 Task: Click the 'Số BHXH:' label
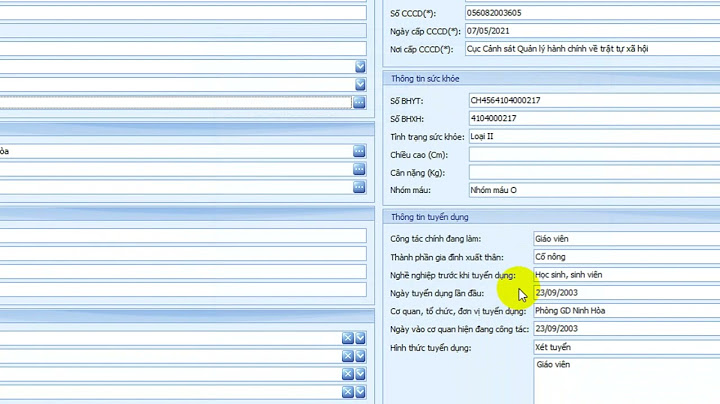coord(407,119)
